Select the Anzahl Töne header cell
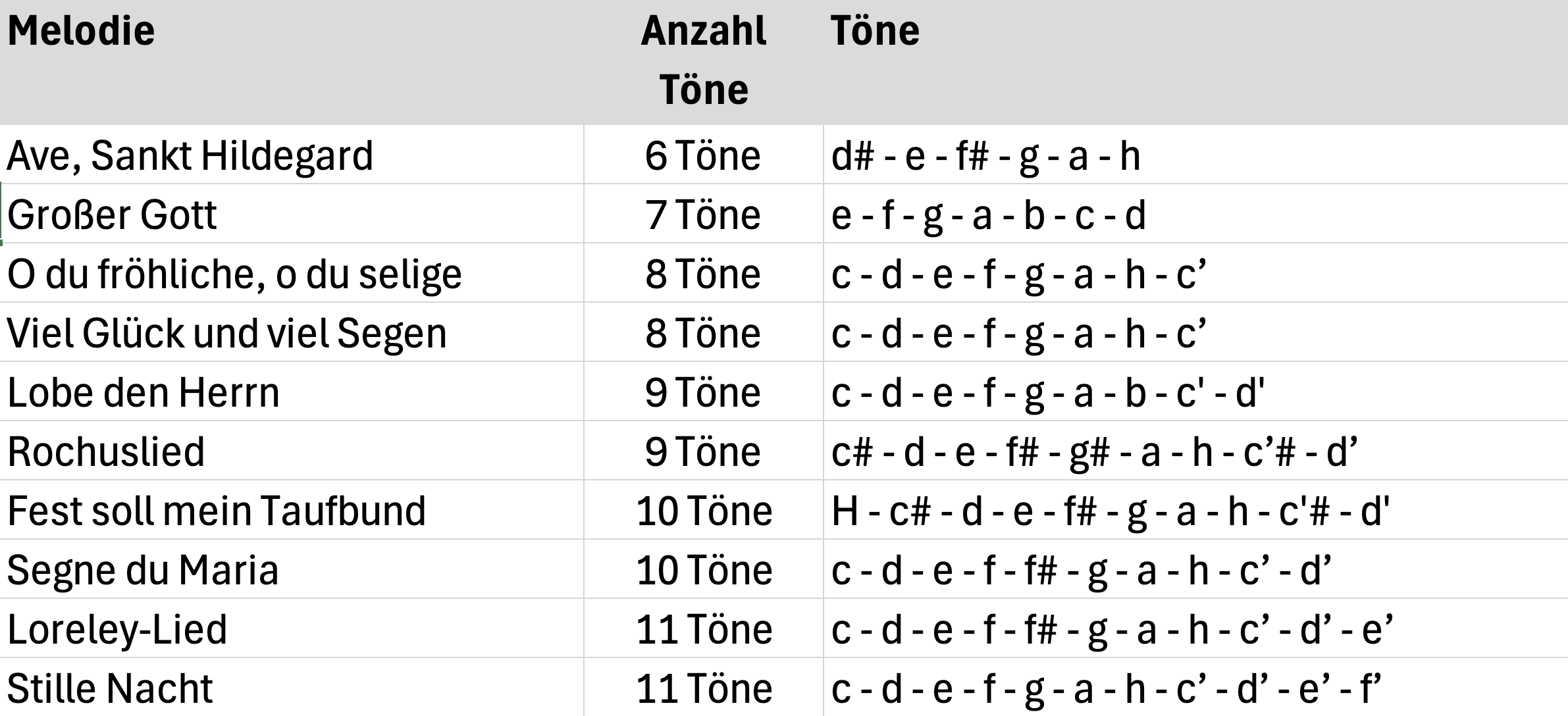Viewport: 1568px width, 716px height. click(x=703, y=63)
